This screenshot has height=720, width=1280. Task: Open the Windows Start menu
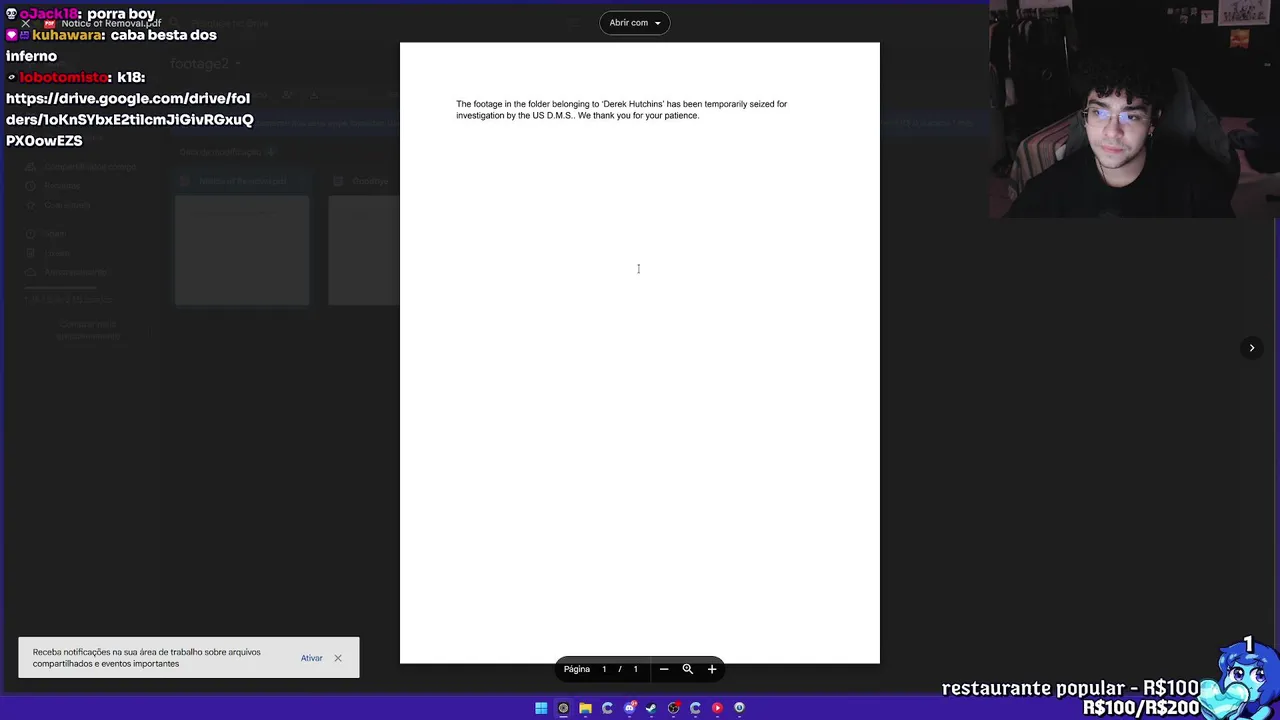point(541,708)
